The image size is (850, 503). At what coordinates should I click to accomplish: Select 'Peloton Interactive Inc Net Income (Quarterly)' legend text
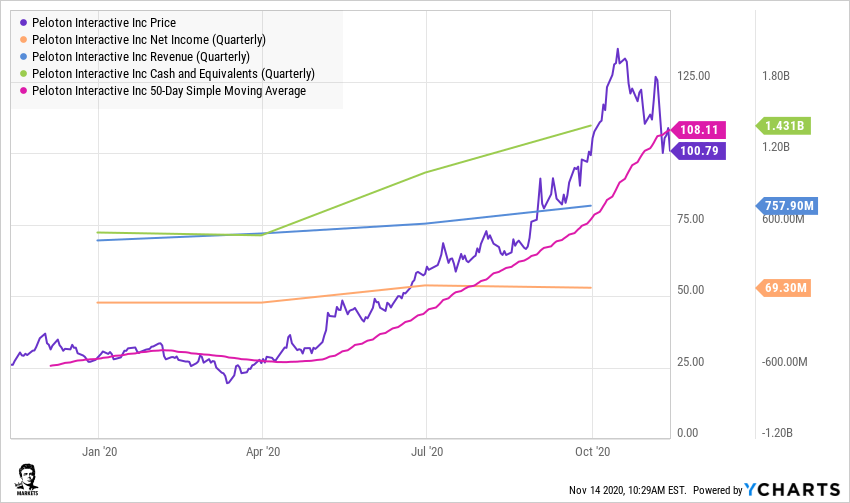click(x=149, y=40)
